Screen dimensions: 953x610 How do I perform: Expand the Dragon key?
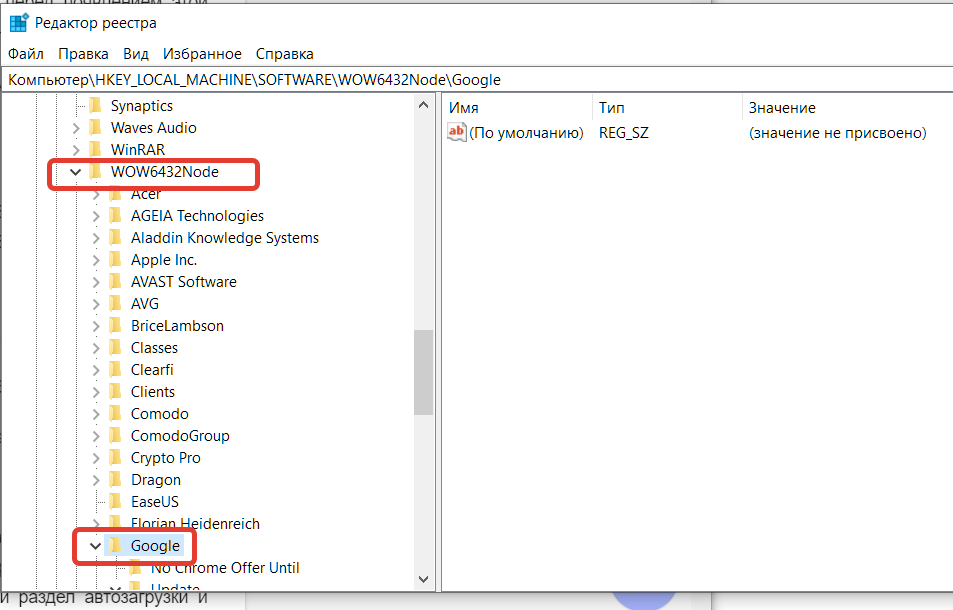pyautogui.click(x=96, y=480)
